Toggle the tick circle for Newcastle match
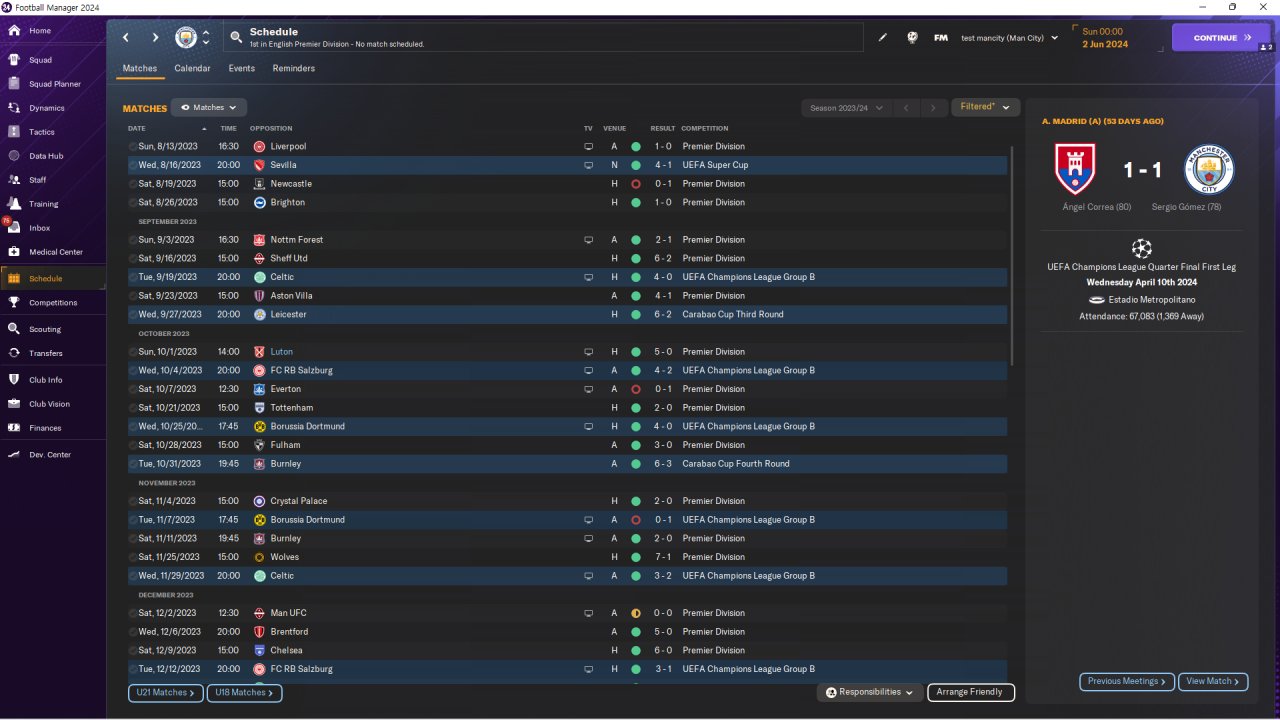Image resolution: width=1280 pixels, height=720 pixels. (x=133, y=184)
